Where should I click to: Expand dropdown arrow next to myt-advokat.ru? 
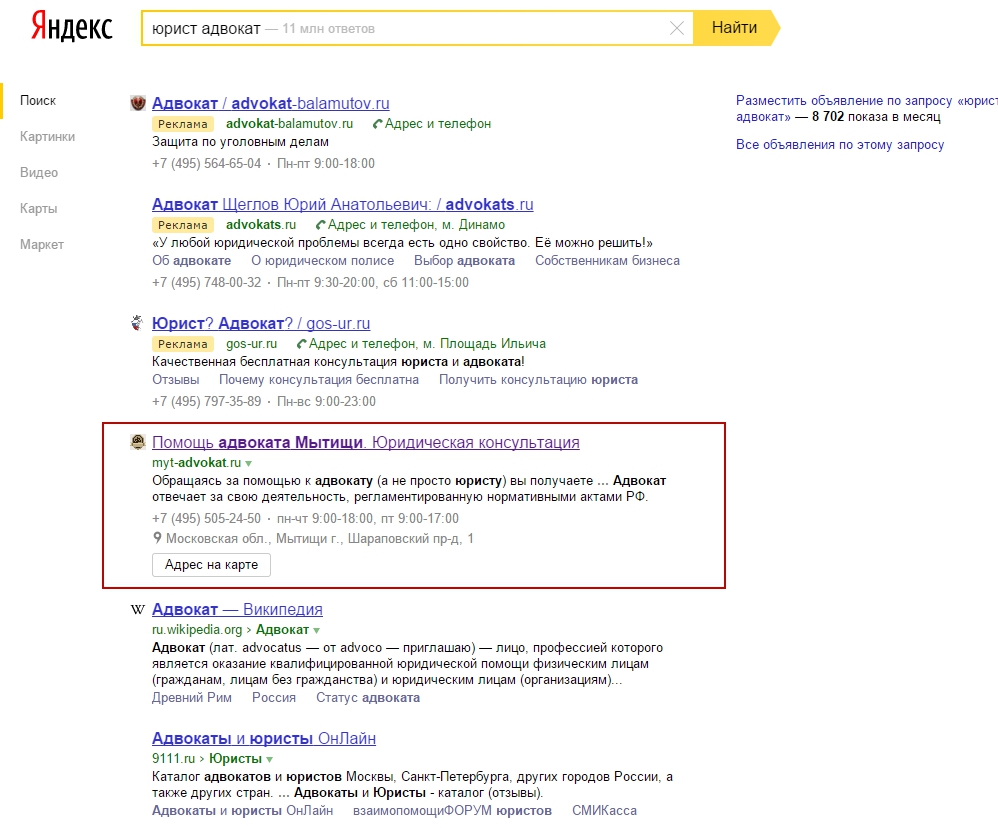pos(248,463)
